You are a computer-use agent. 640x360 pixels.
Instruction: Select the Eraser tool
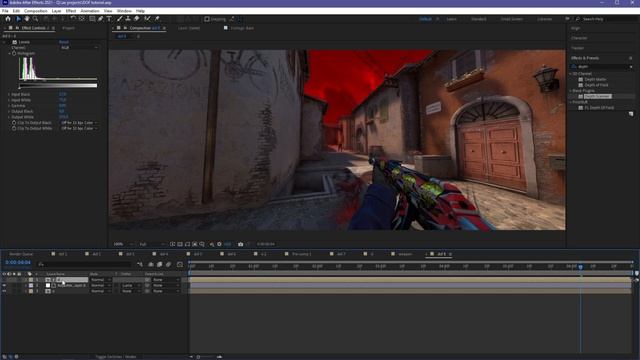tap(136, 19)
